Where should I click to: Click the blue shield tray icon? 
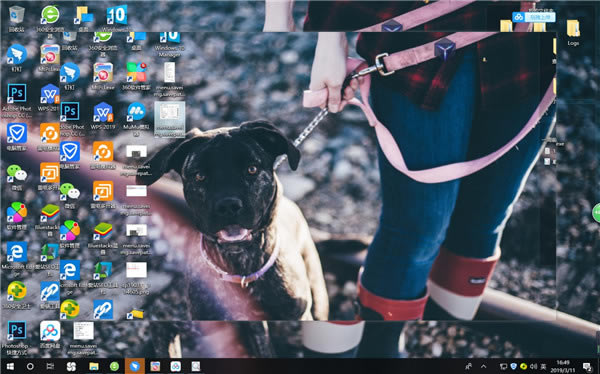tap(514, 367)
